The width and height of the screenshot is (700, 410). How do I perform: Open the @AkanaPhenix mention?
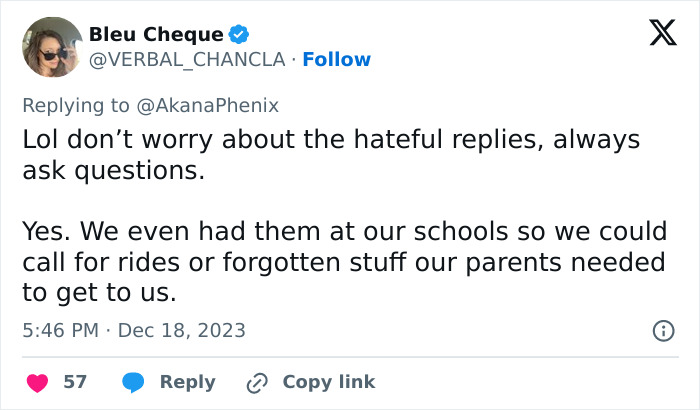point(208,106)
